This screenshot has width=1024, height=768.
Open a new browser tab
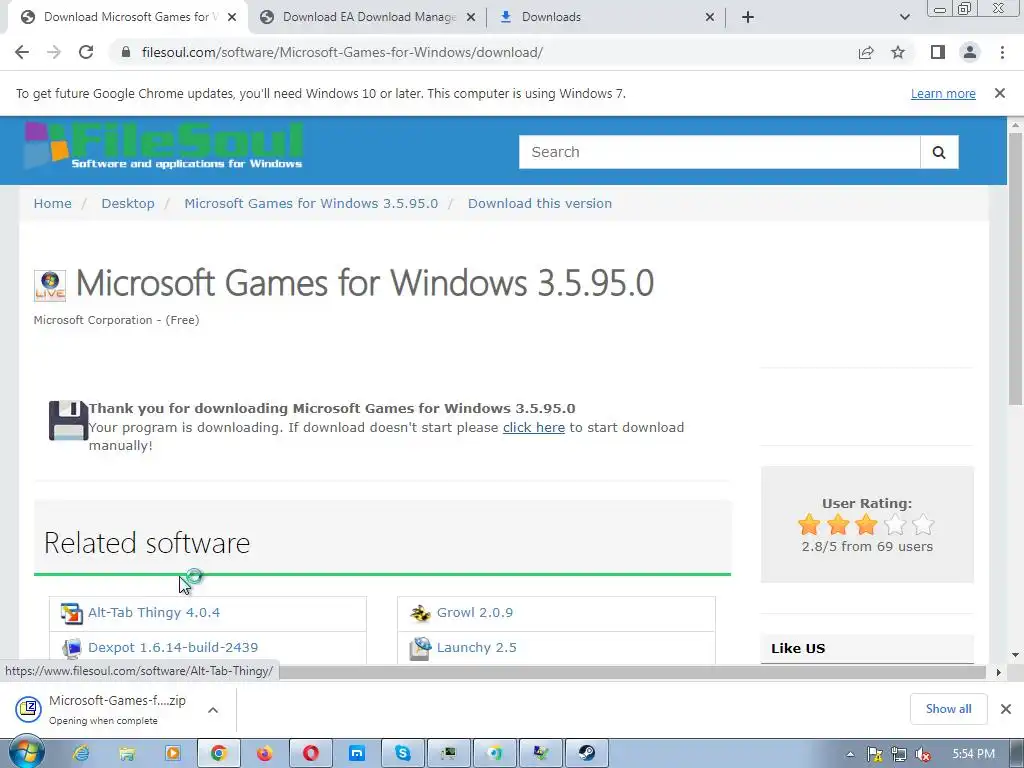click(748, 17)
